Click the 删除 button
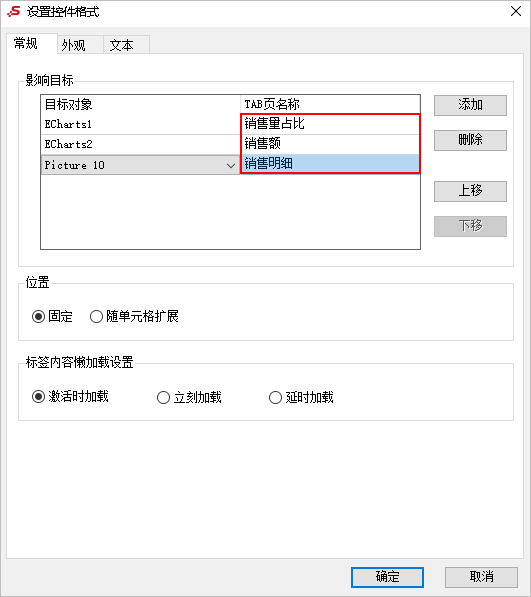Screen dimensions: 531x597 coord(470,140)
